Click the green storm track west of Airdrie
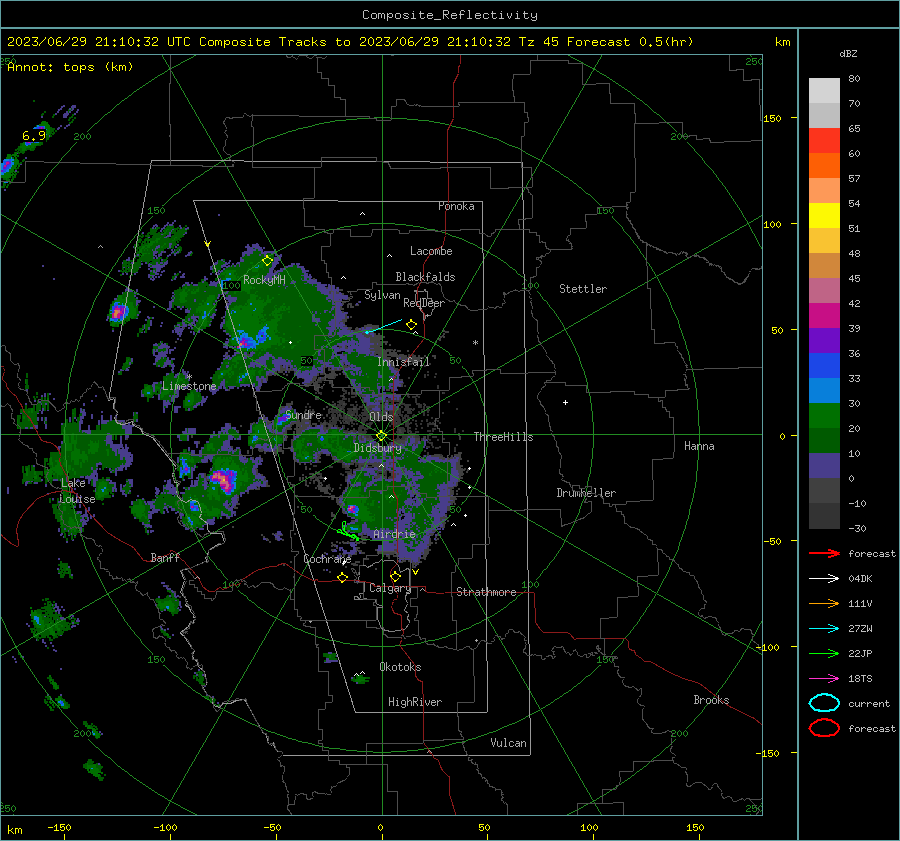 348,532
